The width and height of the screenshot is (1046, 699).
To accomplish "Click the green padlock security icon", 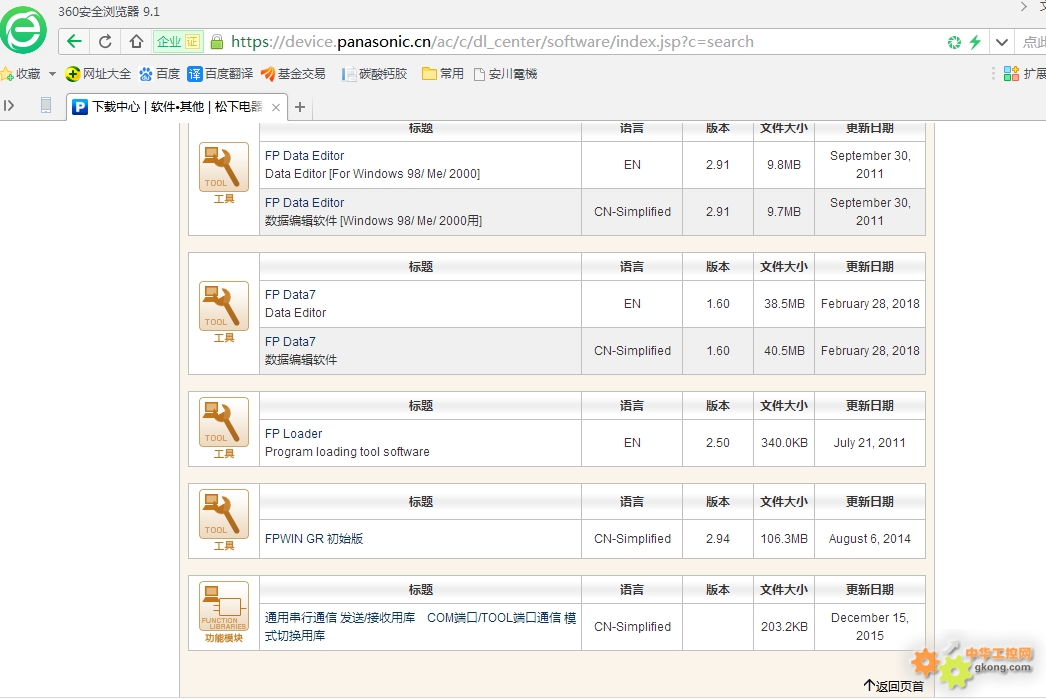I will [217, 42].
